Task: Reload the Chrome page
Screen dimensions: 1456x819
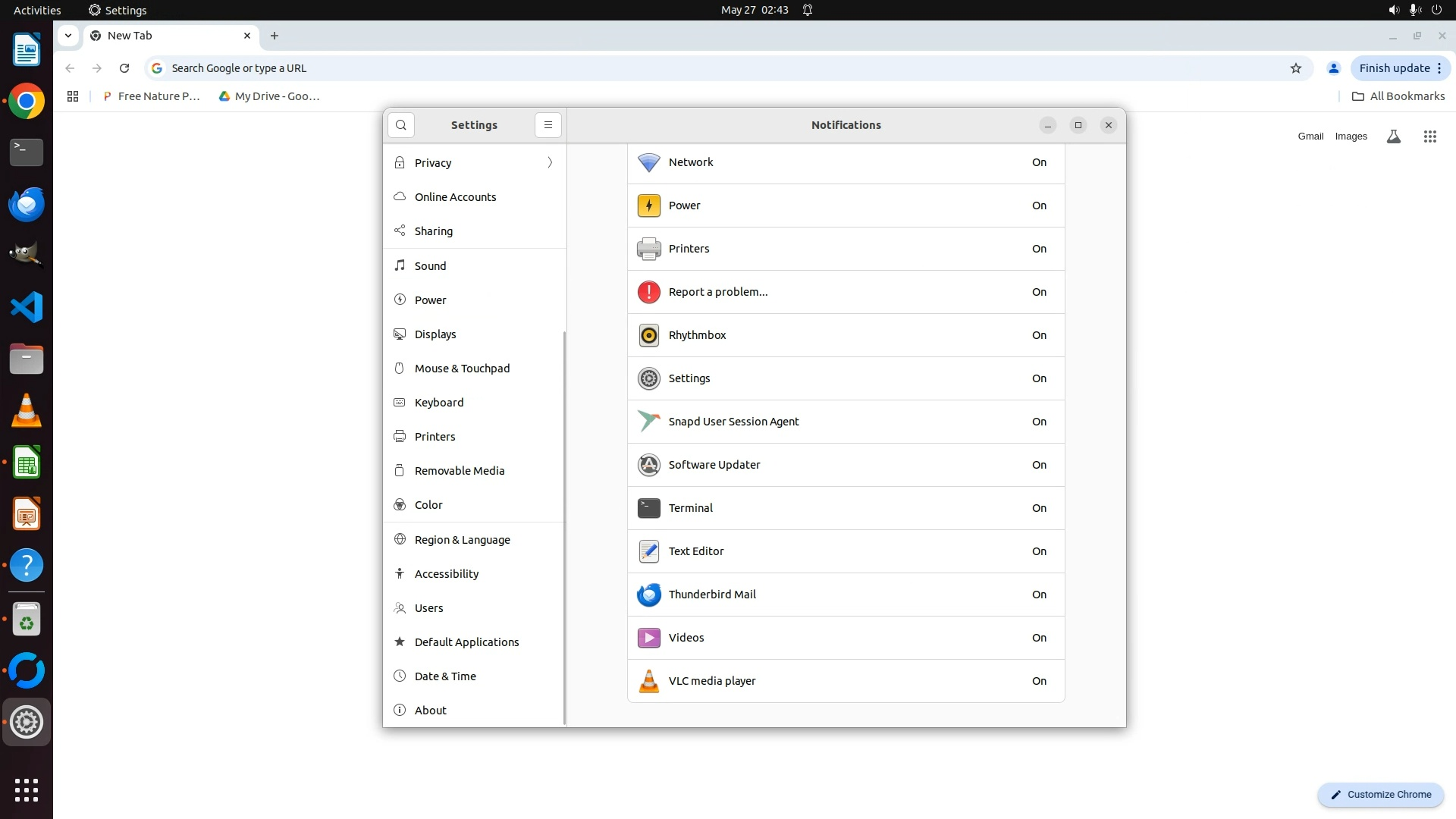Action: (124, 68)
